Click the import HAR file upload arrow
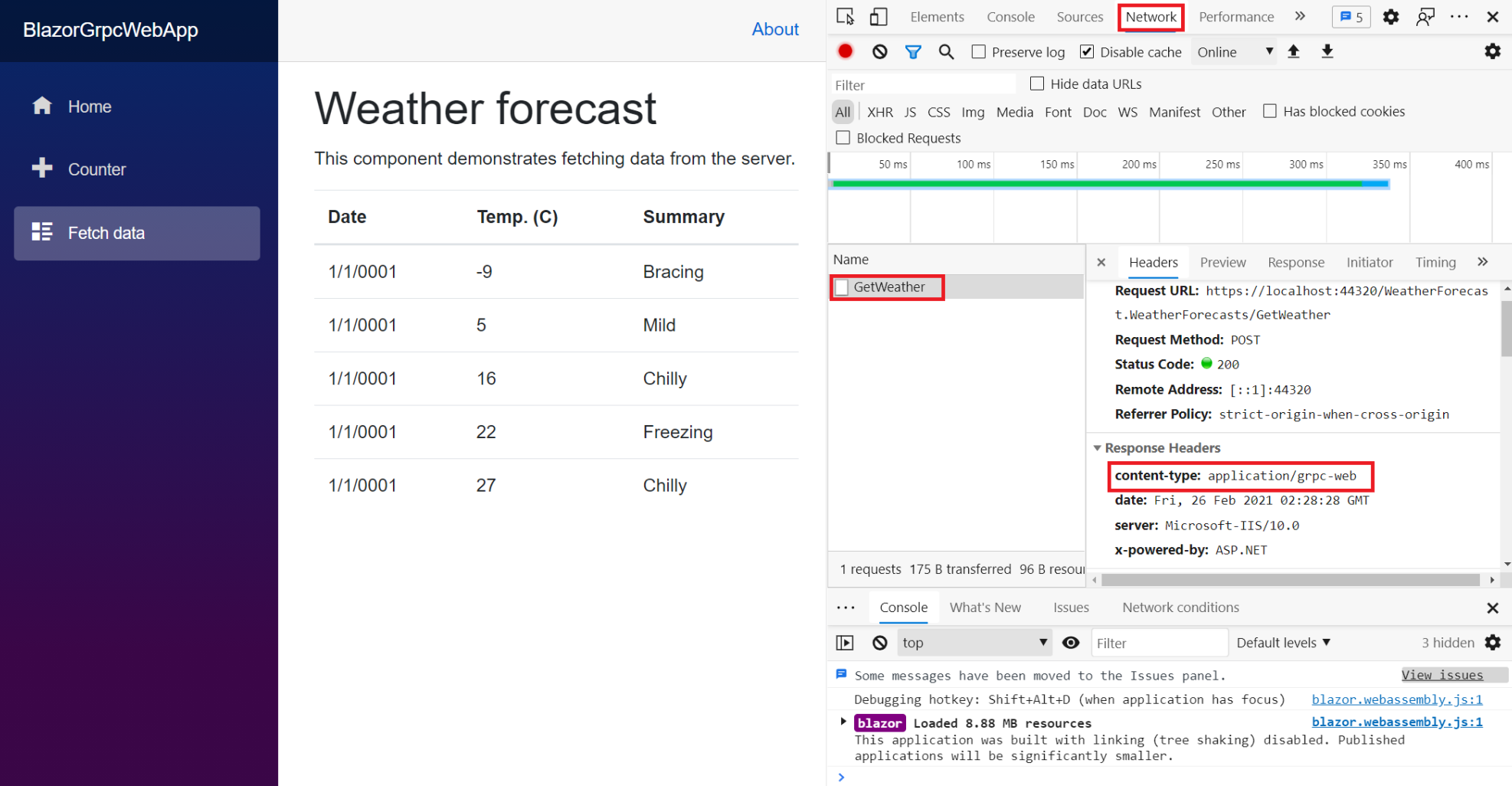This screenshot has width=1512, height=786. click(1293, 51)
